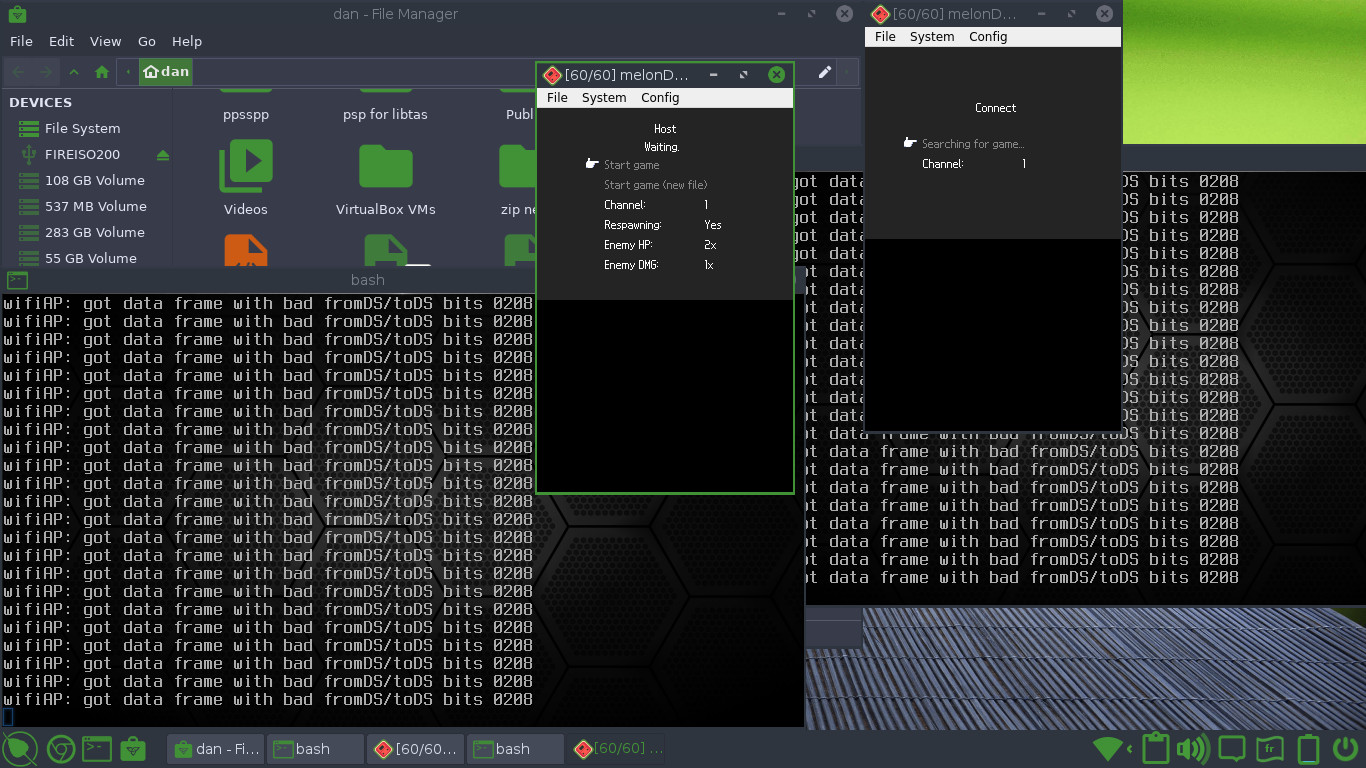Viewport: 1366px width, 768px height.
Task: Click 'Enemy DMG:' option in Host window
Action: [631, 265]
